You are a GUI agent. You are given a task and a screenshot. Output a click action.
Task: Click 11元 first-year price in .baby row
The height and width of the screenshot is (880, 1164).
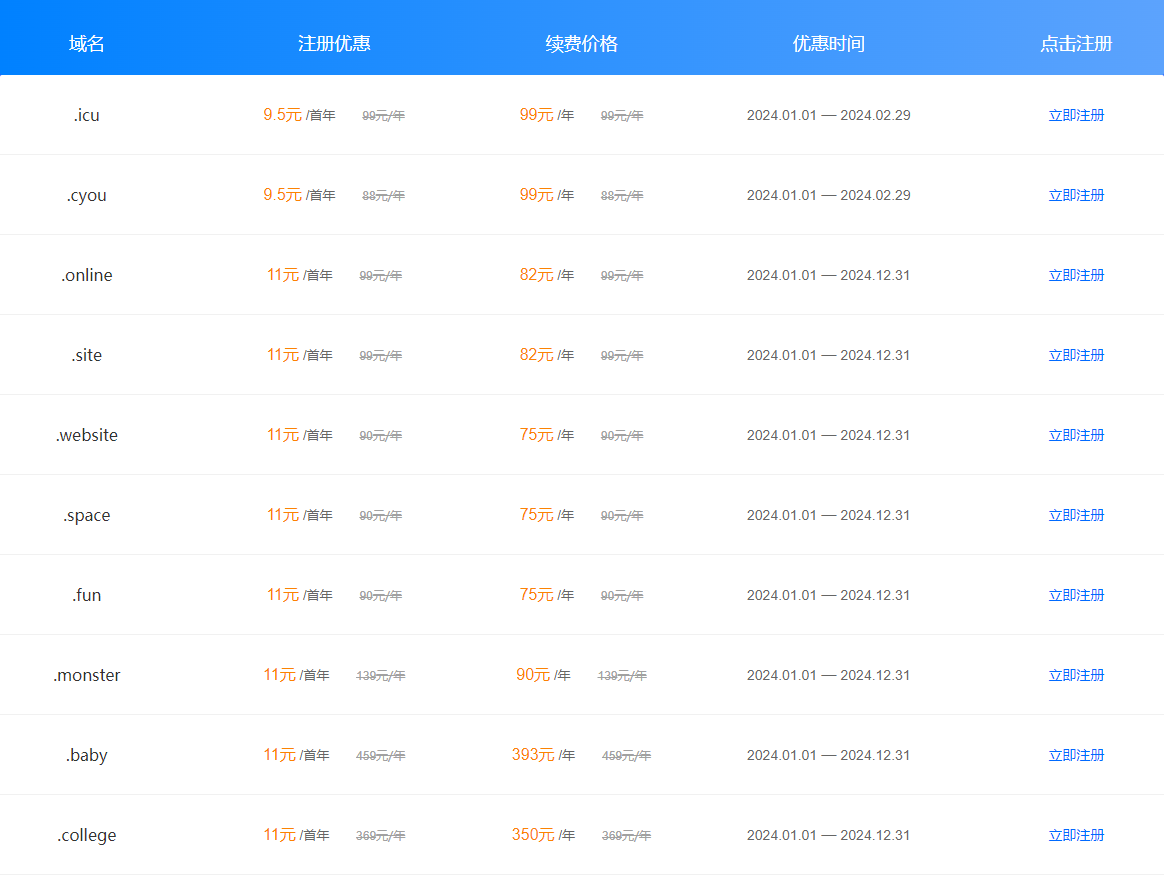point(280,755)
